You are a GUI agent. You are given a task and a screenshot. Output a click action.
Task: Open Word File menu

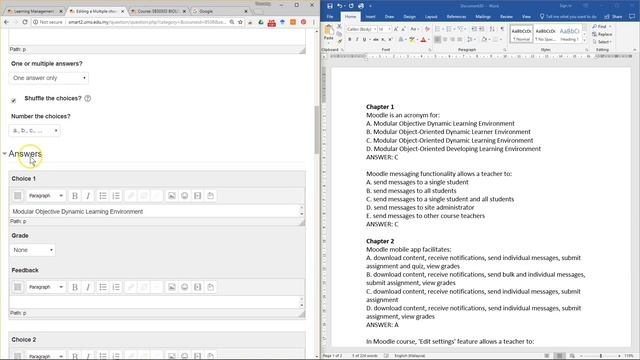point(330,17)
